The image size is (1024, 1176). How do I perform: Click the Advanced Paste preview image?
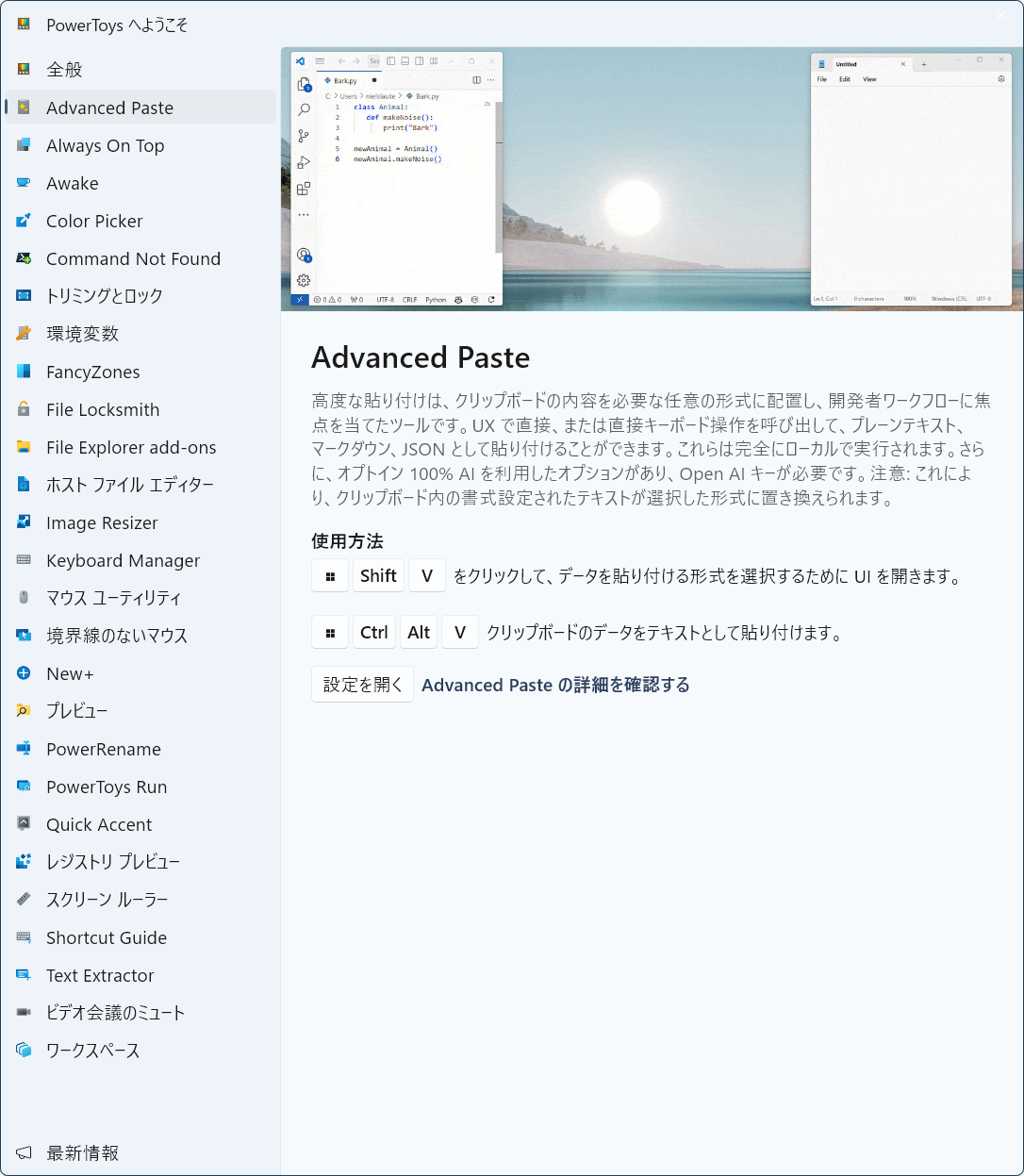click(652, 179)
